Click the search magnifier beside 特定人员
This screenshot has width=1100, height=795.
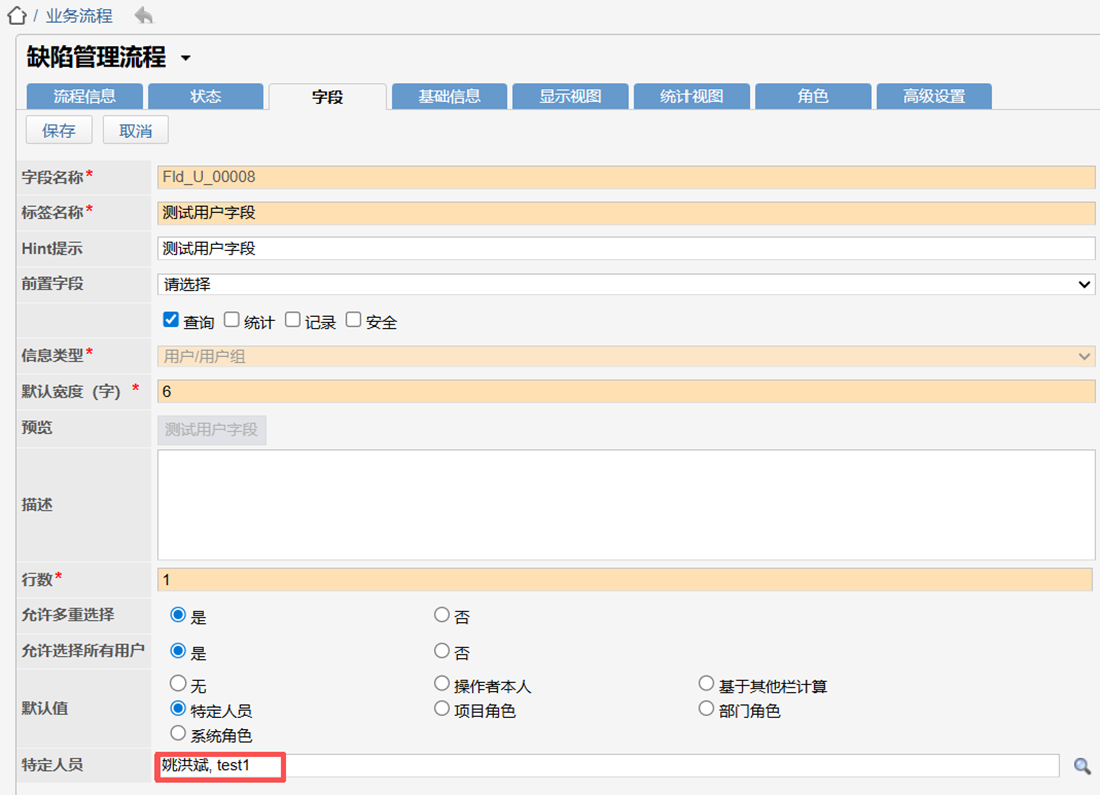coord(1082,766)
